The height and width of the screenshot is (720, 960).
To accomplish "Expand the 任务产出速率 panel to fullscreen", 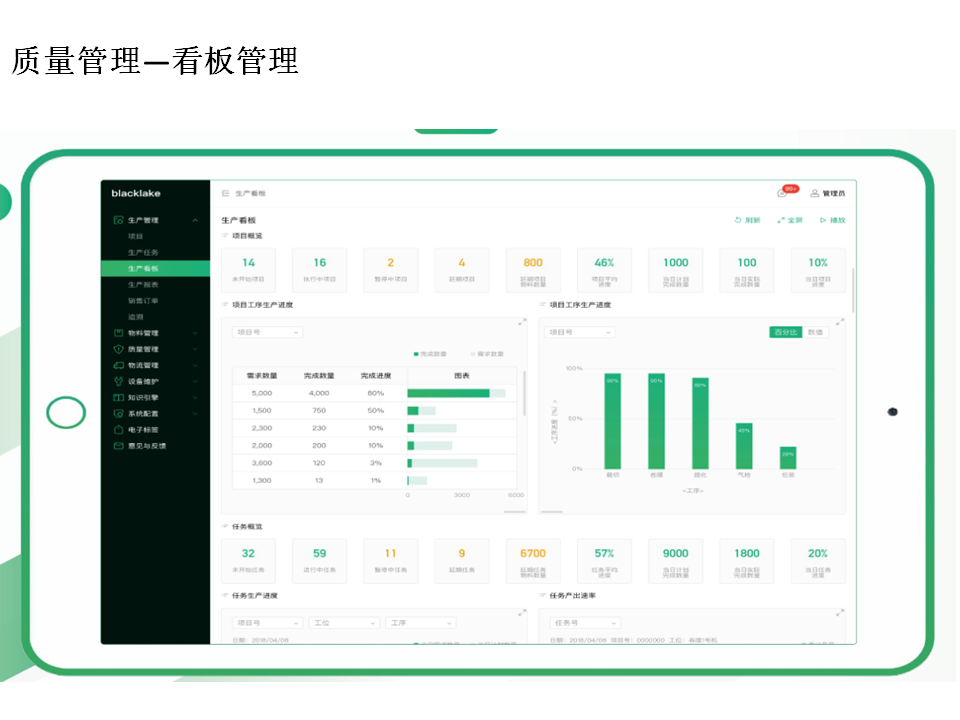I will point(840,612).
